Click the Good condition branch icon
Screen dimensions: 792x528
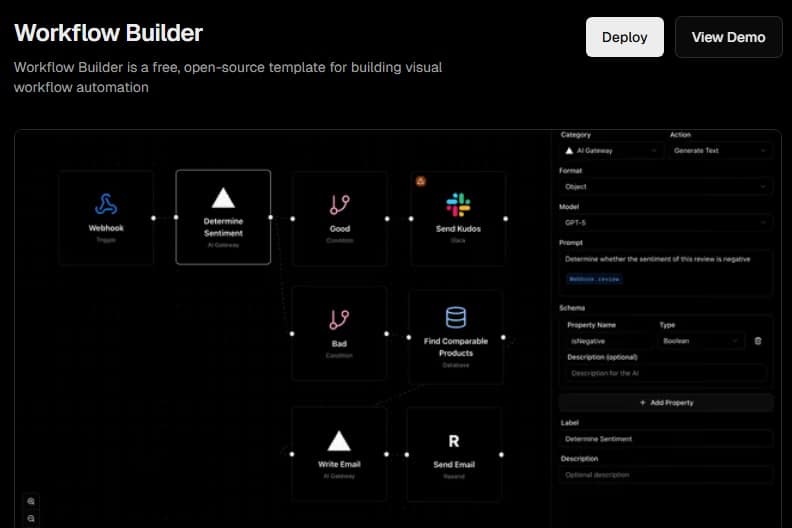click(x=339, y=204)
